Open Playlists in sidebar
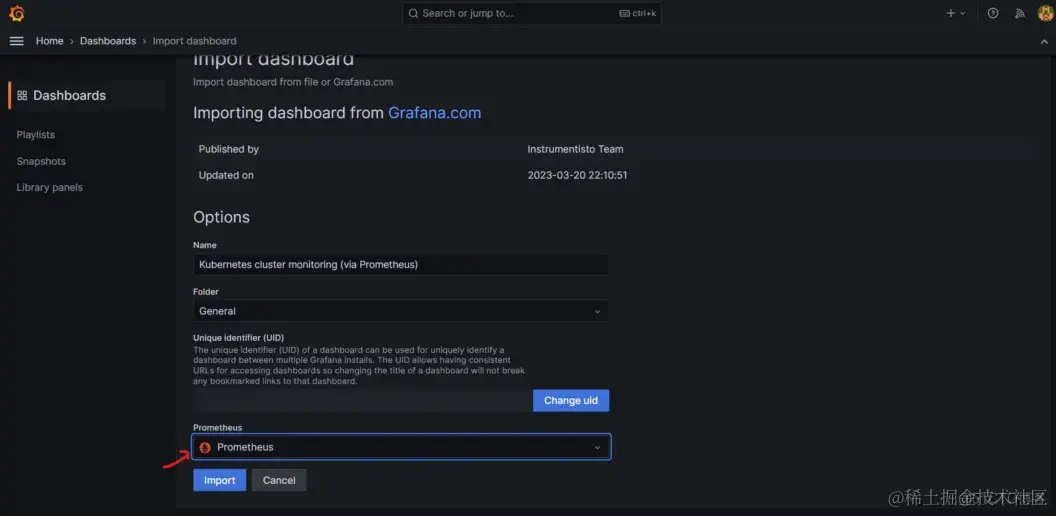Image resolution: width=1056 pixels, height=516 pixels. [x=36, y=135]
